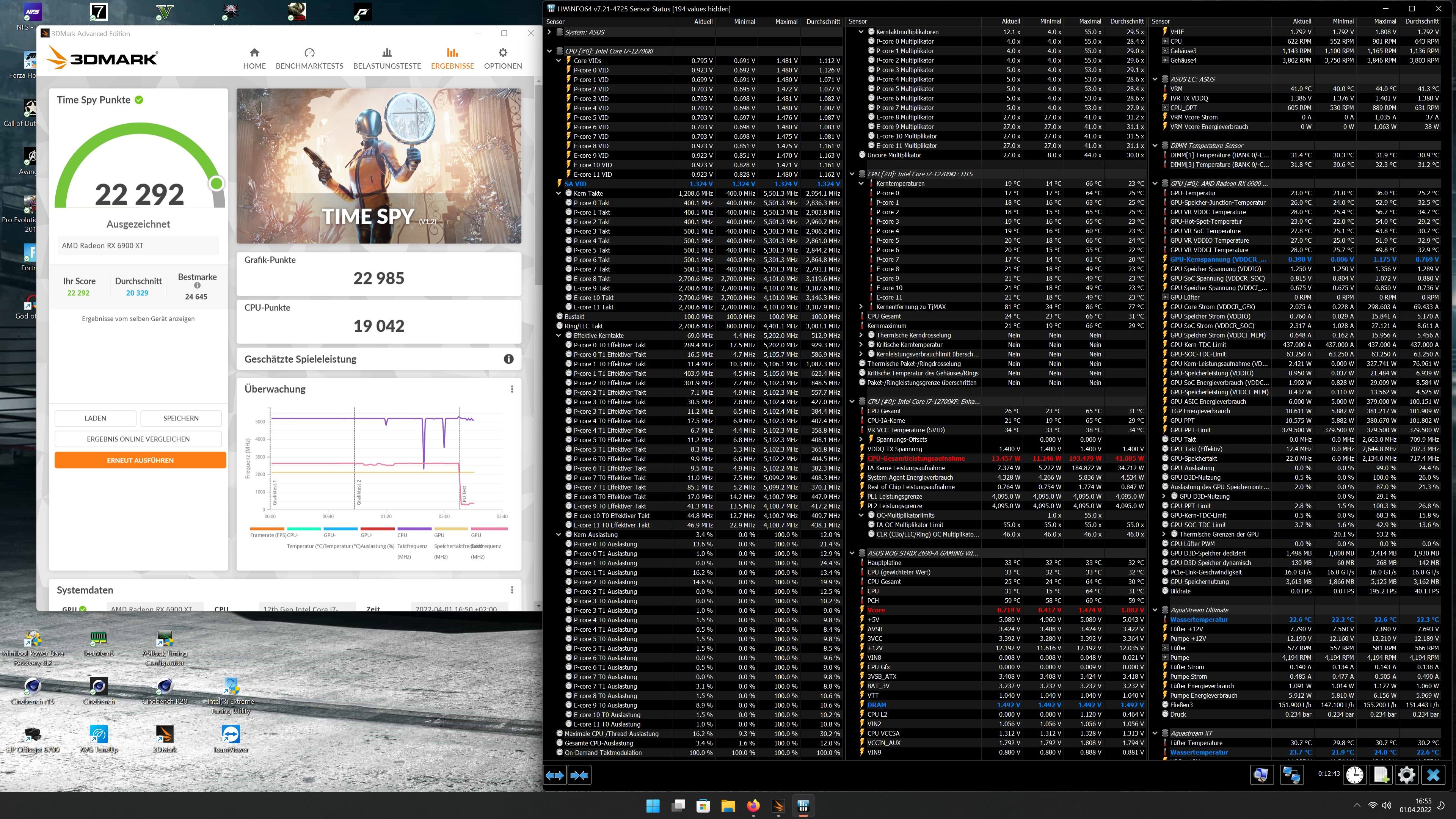This screenshot has width=1456, height=819.
Task: Open three-dot menu of Systemdaten panel
Action: (512, 590)
